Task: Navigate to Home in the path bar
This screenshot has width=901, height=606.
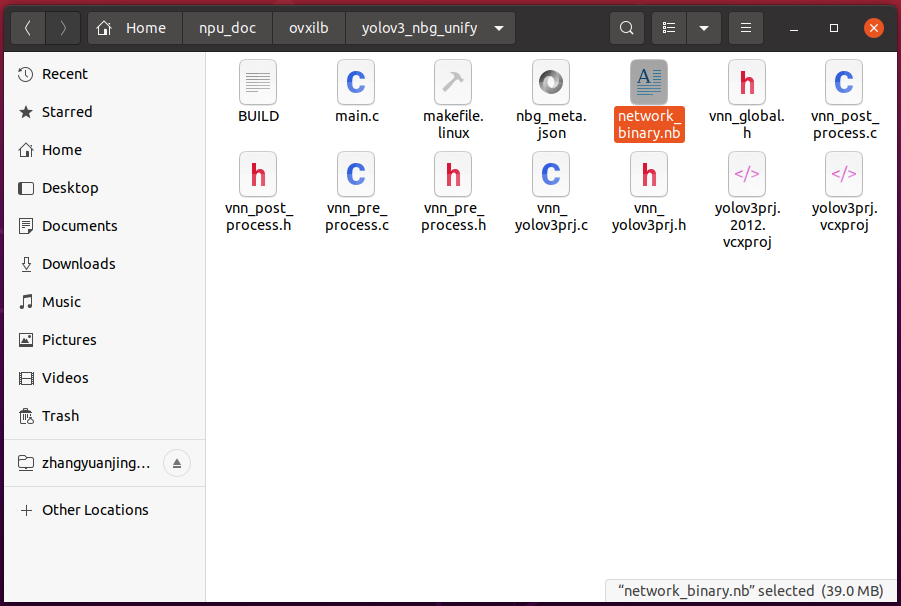Action: pyautogui.click(x=135, y=28)
